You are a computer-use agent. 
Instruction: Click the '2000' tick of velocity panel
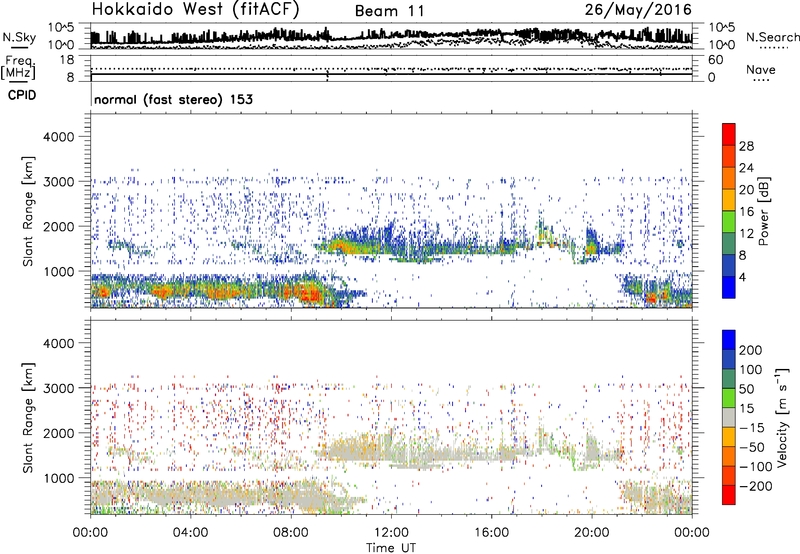(x=59, y=433)
